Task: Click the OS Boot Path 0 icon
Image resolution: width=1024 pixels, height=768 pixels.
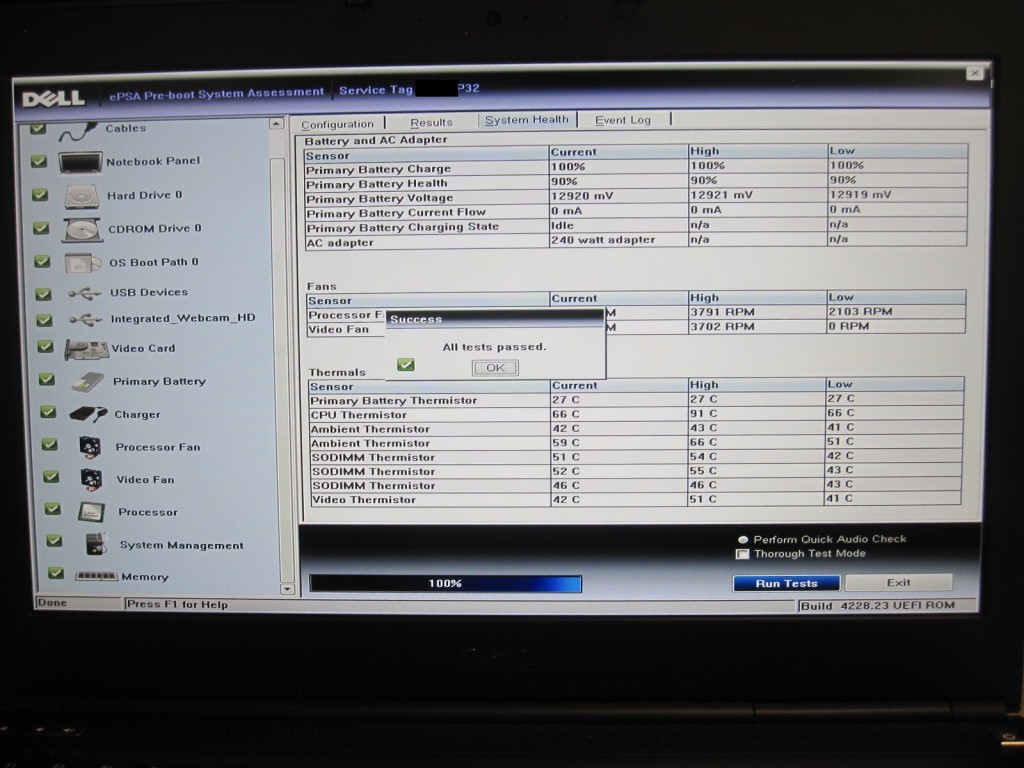Action: click(x=83, y=263)
